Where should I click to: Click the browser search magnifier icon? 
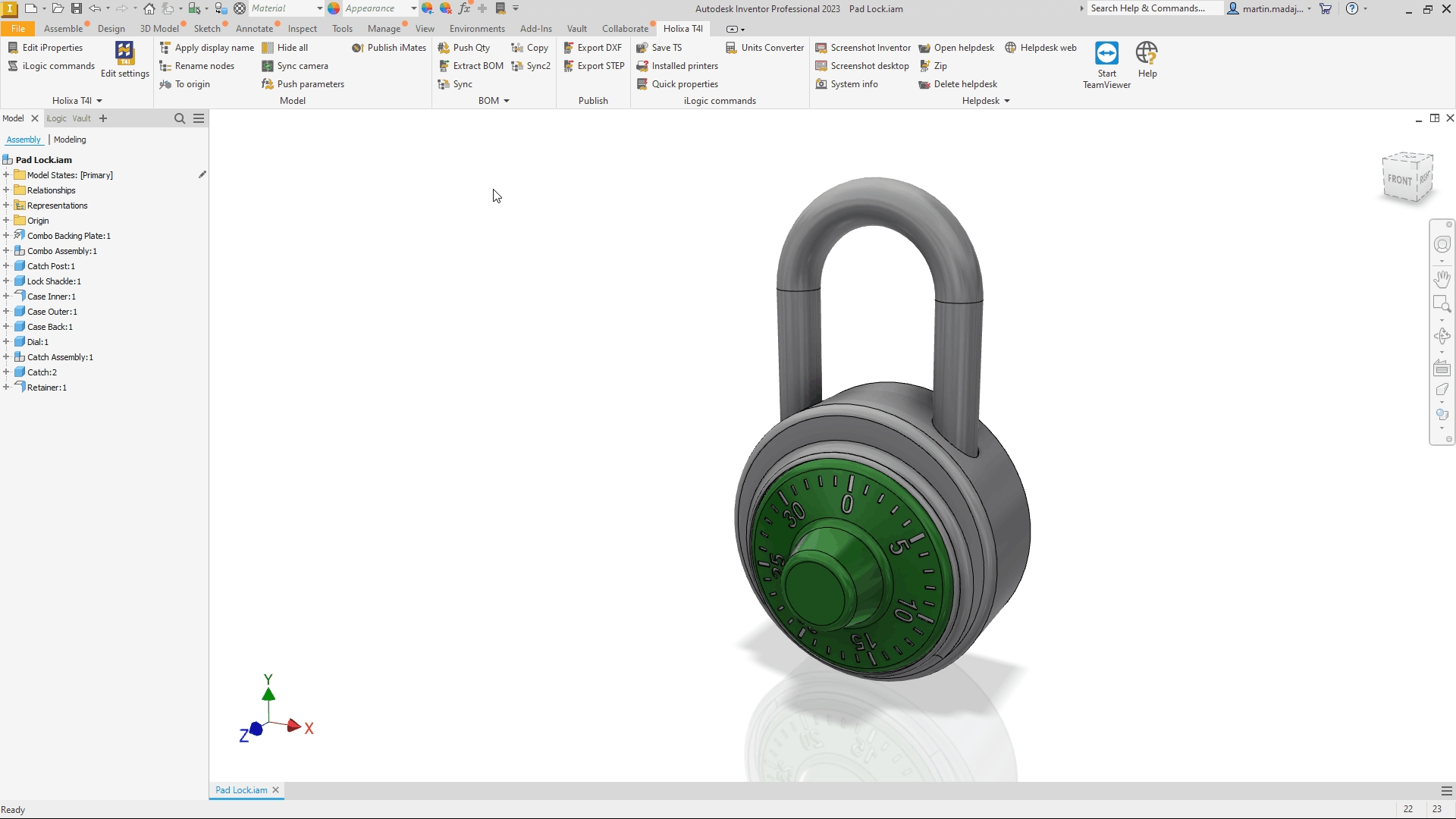[180, 118]
